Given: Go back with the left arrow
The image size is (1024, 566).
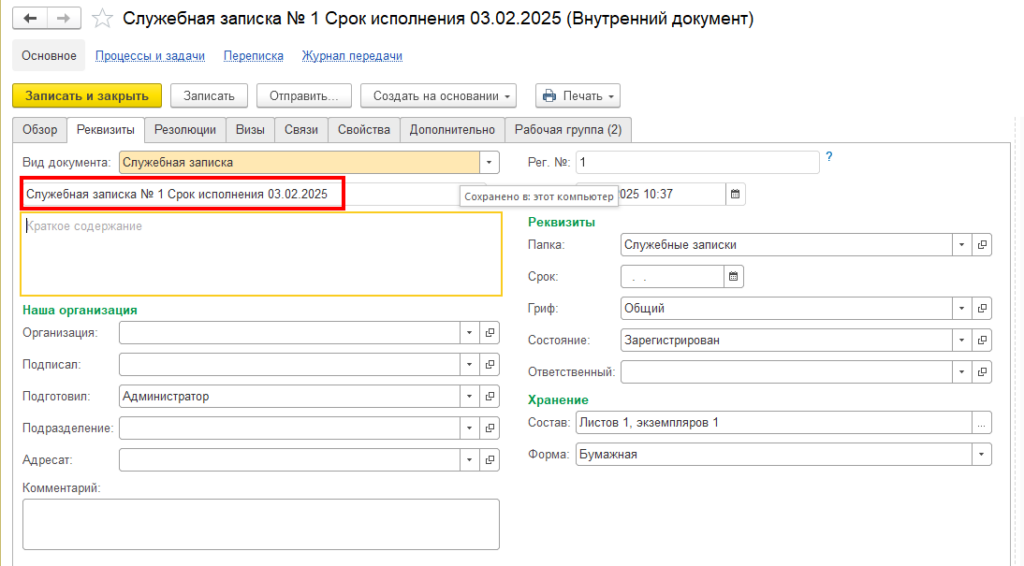Looking at the screenshot, I should pyautogui.click(x=30, y=18).
